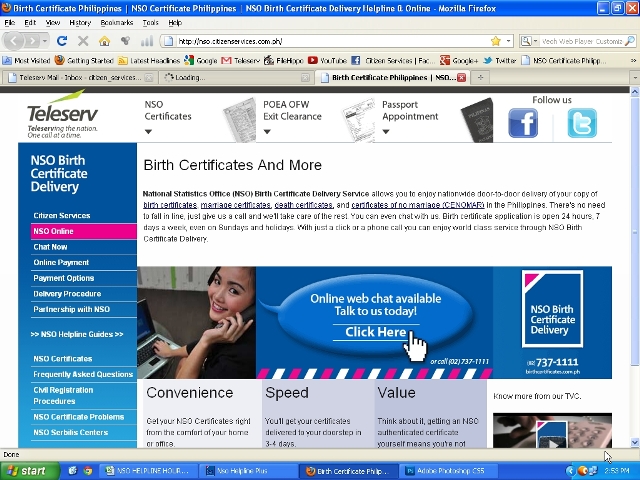Open the list all tabs dropdown
Image resolution: width=640 pixels, height=480 pixels.
[635, 78]
